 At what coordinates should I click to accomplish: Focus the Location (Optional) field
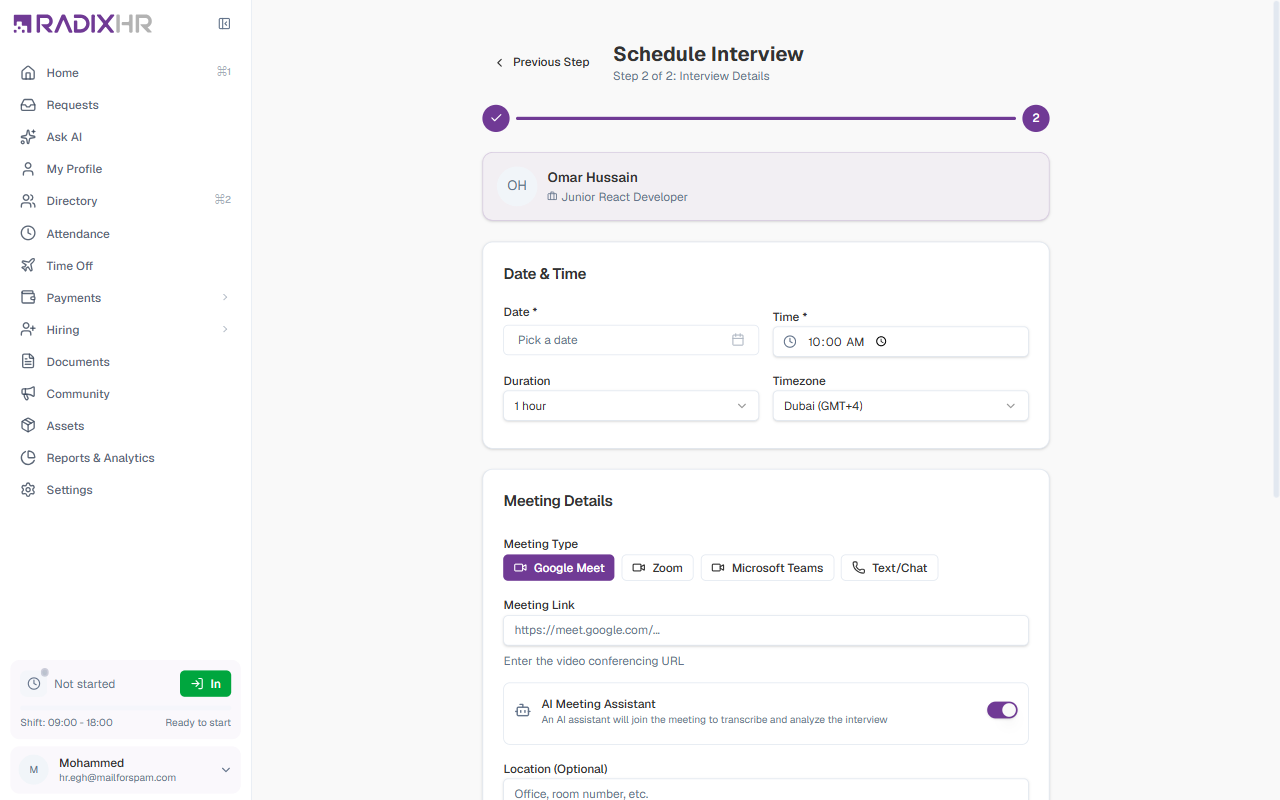coord(766,790)
